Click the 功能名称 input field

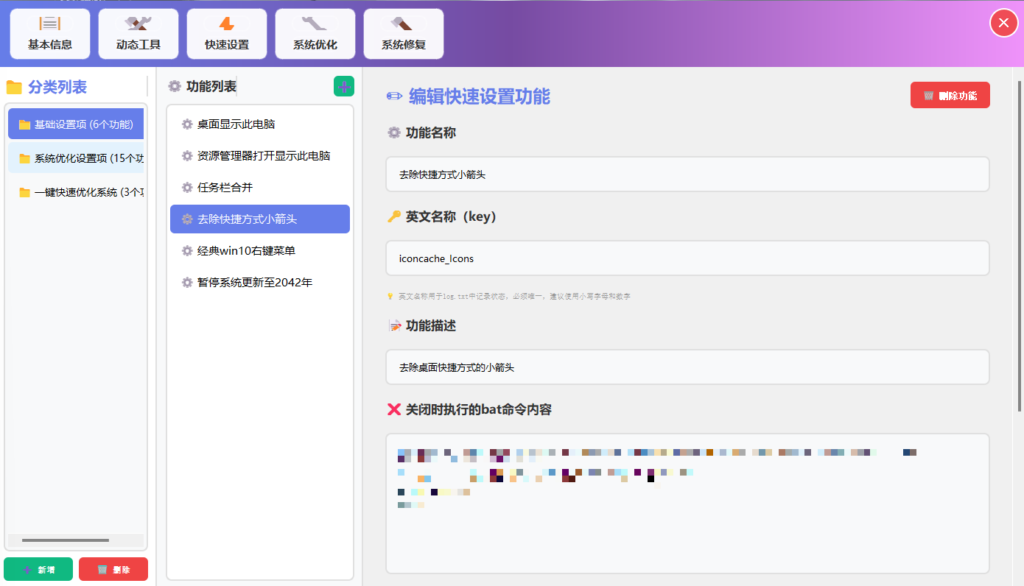point(687,174)
